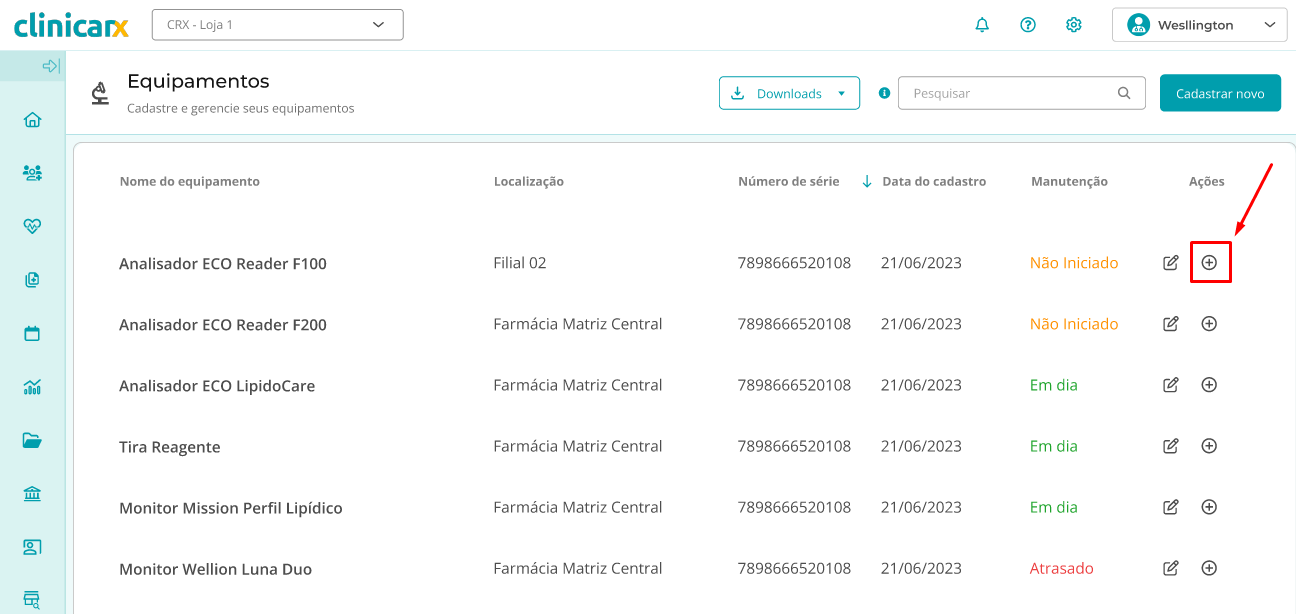Edit the Analisador ECO Reader F100 row
1296x614 pixels.
[x=1170, y=263]
